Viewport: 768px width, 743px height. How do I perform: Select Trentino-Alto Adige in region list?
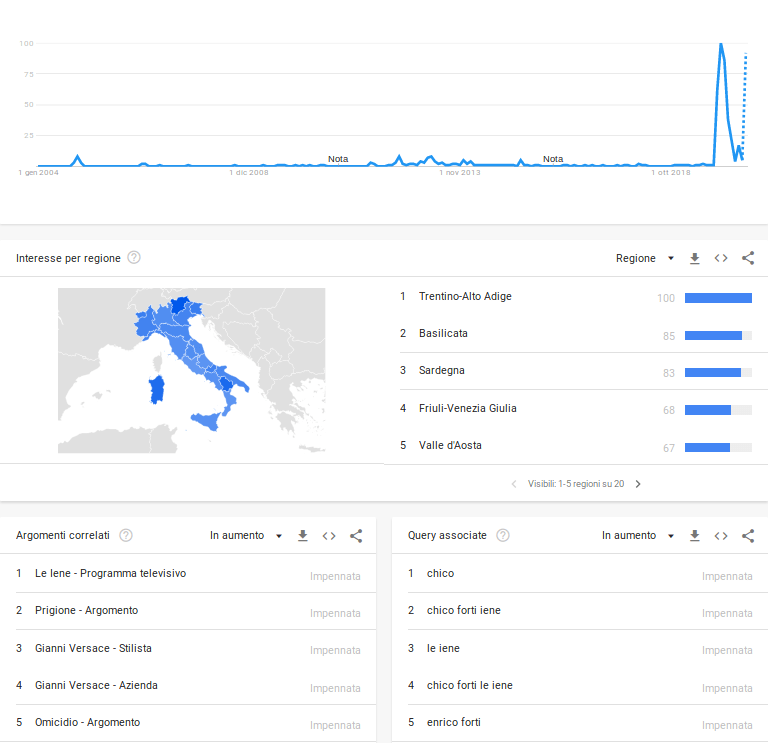click(x=465, y=296)
